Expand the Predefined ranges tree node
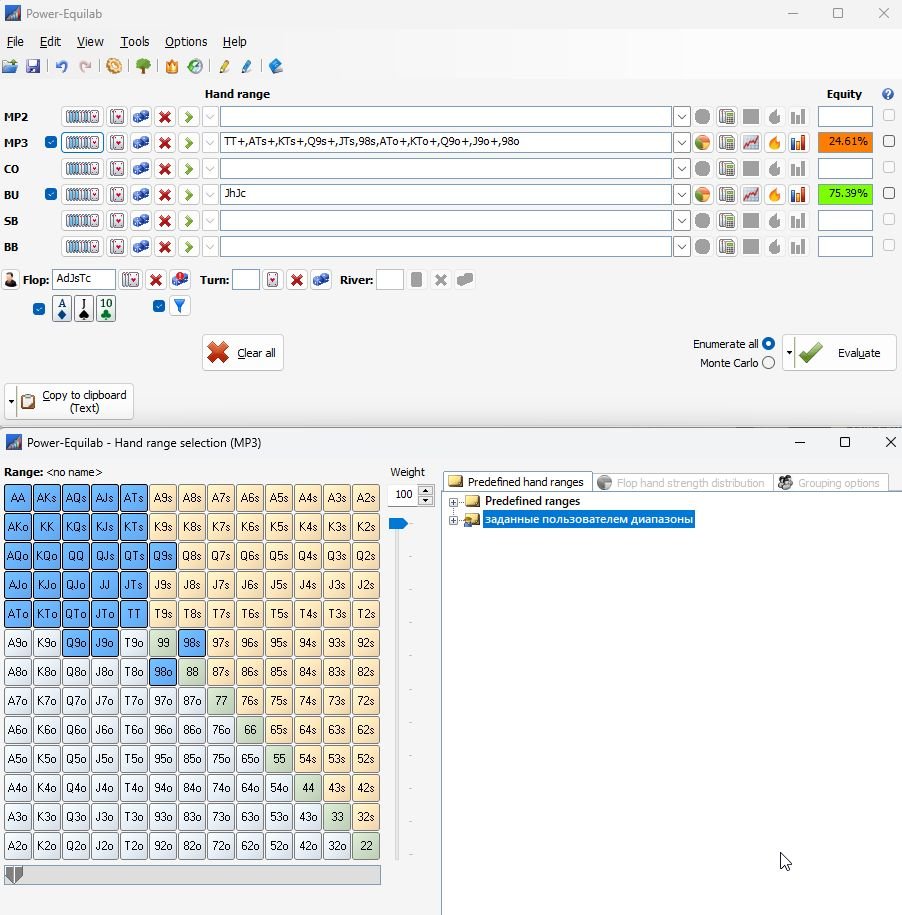Viewport: 902px width, 915px height. tap(453, 502)
